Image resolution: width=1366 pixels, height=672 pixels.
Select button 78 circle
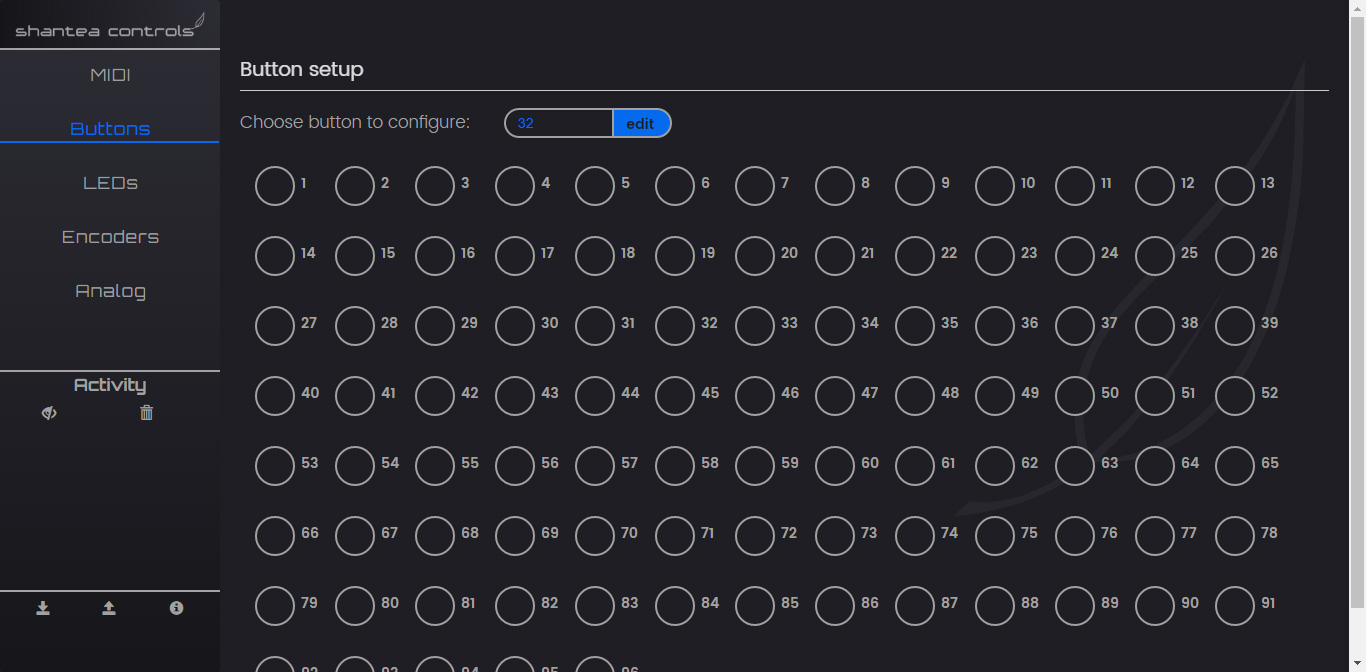coord(1235,536)
